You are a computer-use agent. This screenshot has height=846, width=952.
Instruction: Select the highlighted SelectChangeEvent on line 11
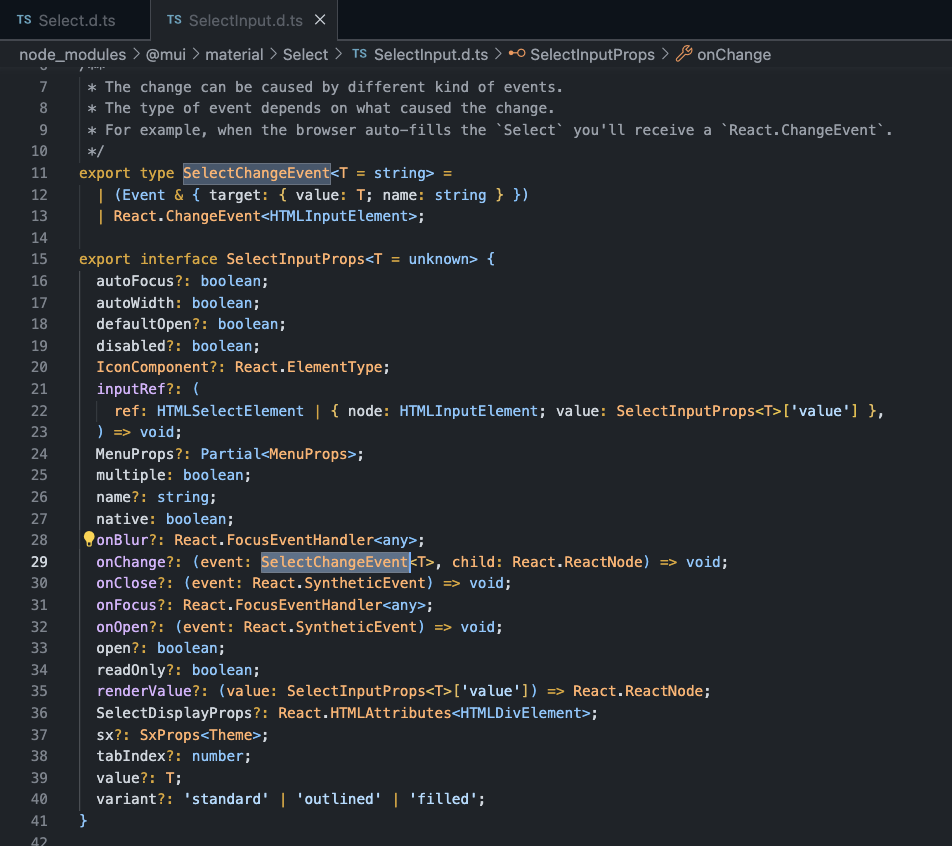point(255,173)
